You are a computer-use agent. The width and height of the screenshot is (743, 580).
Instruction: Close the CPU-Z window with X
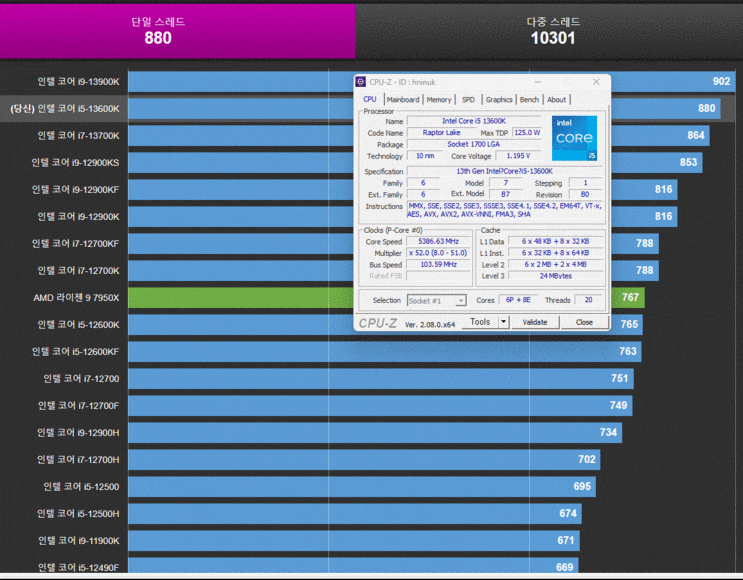tap(597, 82)
